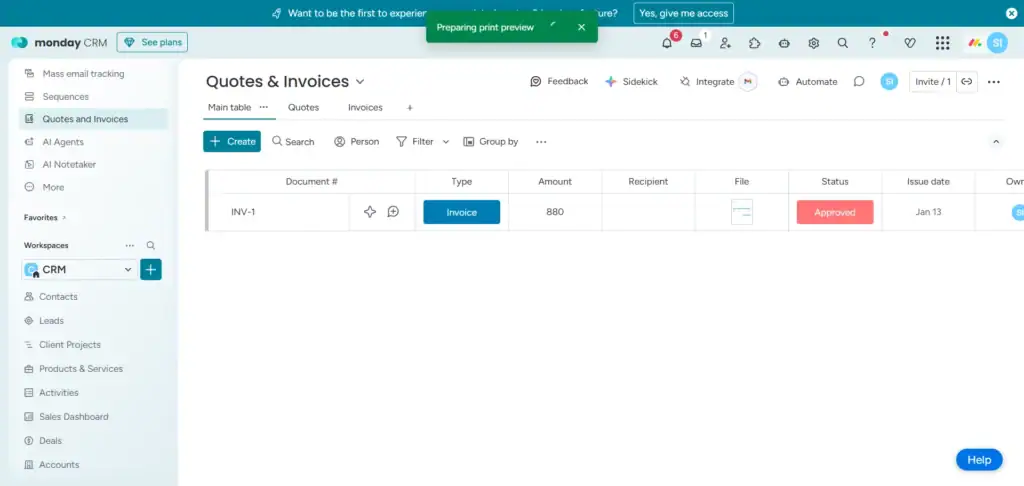Select Quotes and Invoices in sidebar
The image size is (1024, 486).
pyautogui.click(x=93, y=119)
